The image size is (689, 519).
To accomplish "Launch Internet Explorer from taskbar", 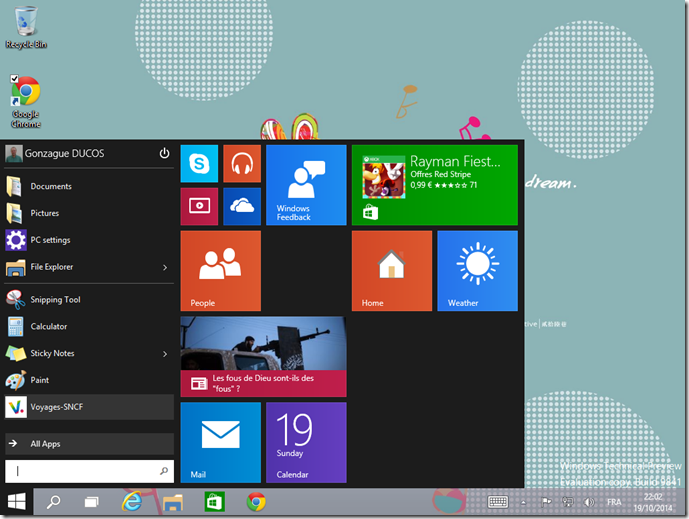I will pos(132,501).
